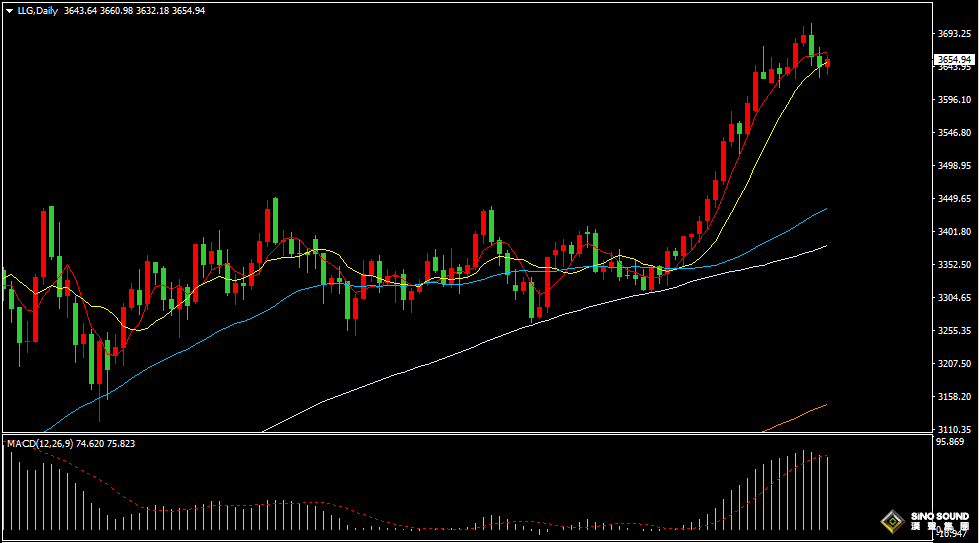Click the 95.869 MACD scale label
979x543 pixels.
point(950,442)
